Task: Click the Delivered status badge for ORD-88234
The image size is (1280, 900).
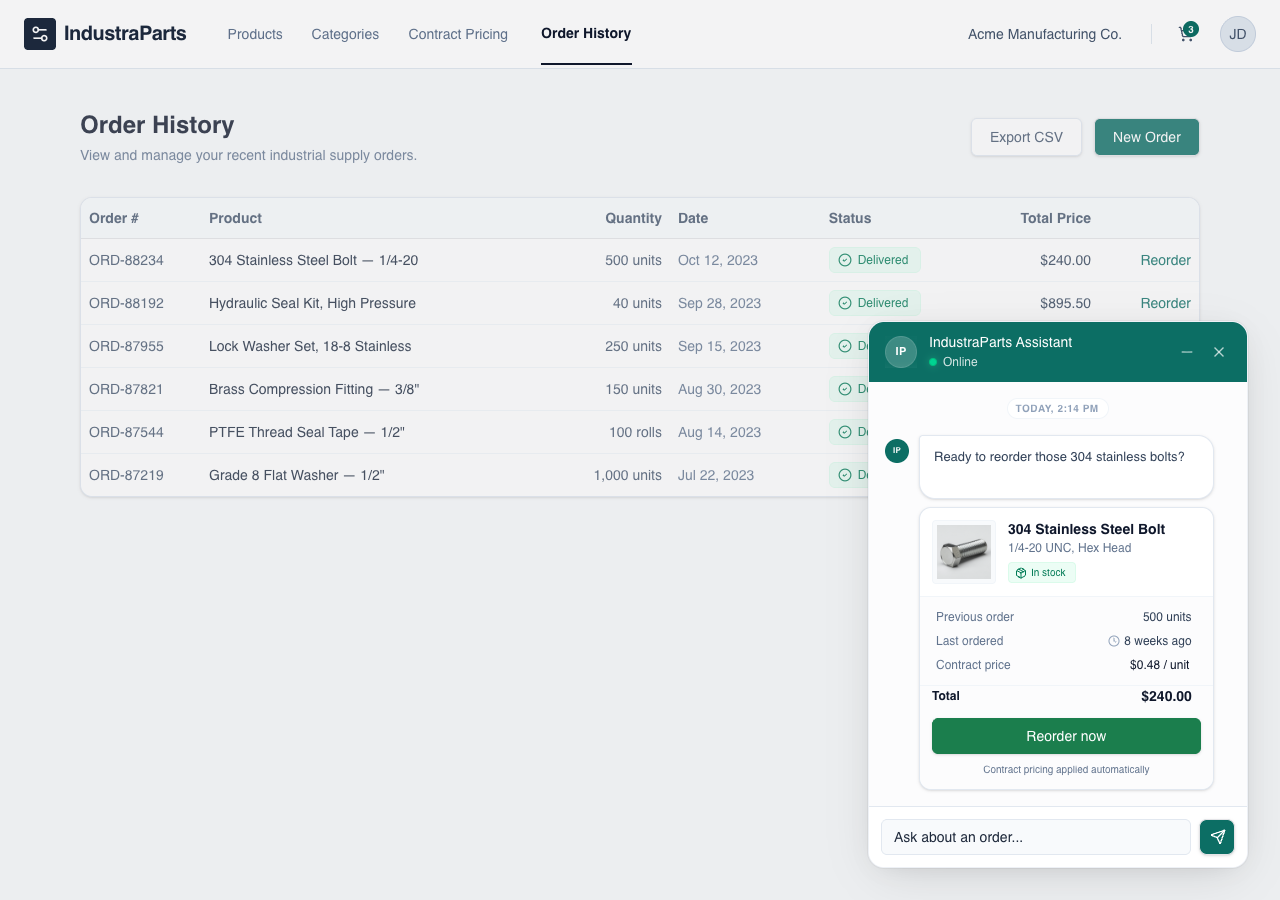Action: (x=875, y=260)
